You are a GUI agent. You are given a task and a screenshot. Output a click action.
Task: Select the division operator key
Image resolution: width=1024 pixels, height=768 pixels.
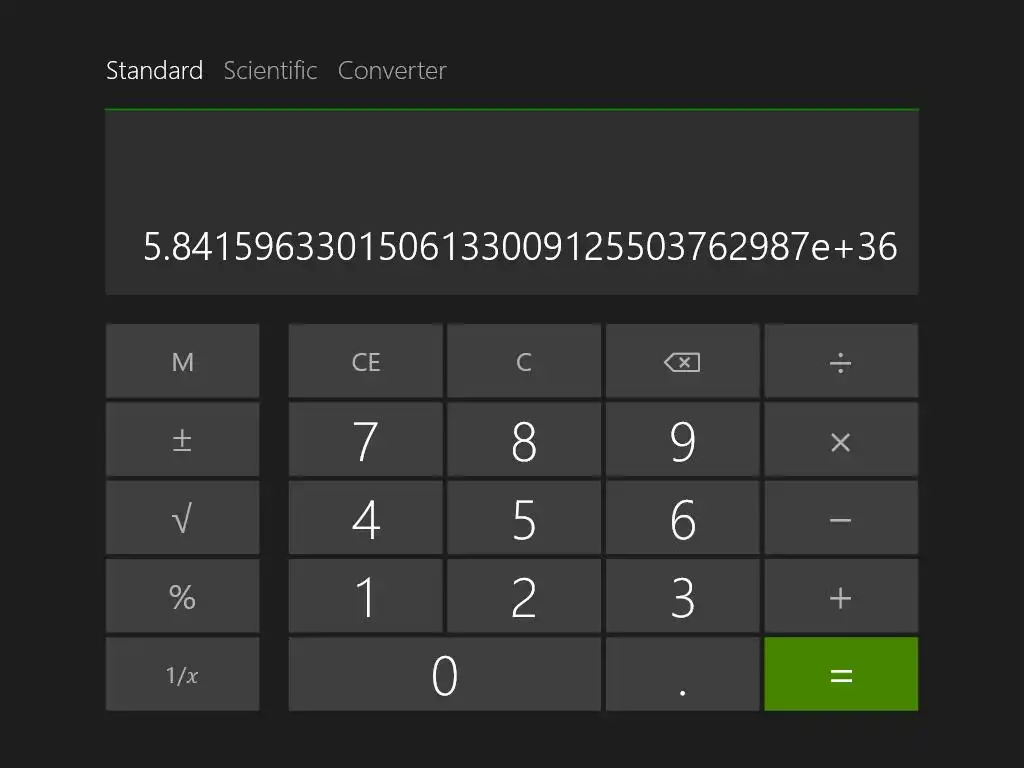(x=841, y=361)
